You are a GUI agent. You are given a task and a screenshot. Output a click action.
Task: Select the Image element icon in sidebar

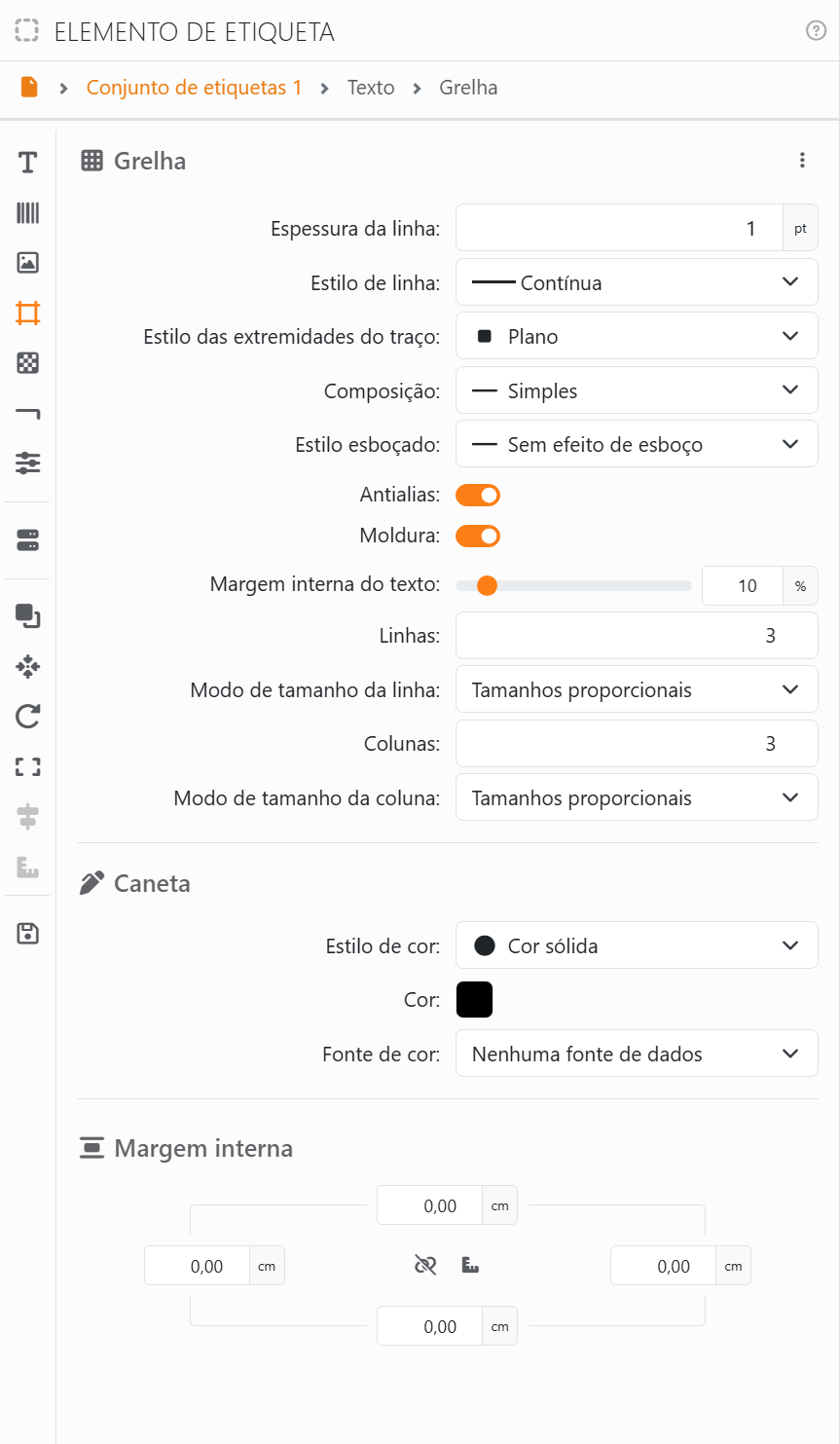(27, 263)
